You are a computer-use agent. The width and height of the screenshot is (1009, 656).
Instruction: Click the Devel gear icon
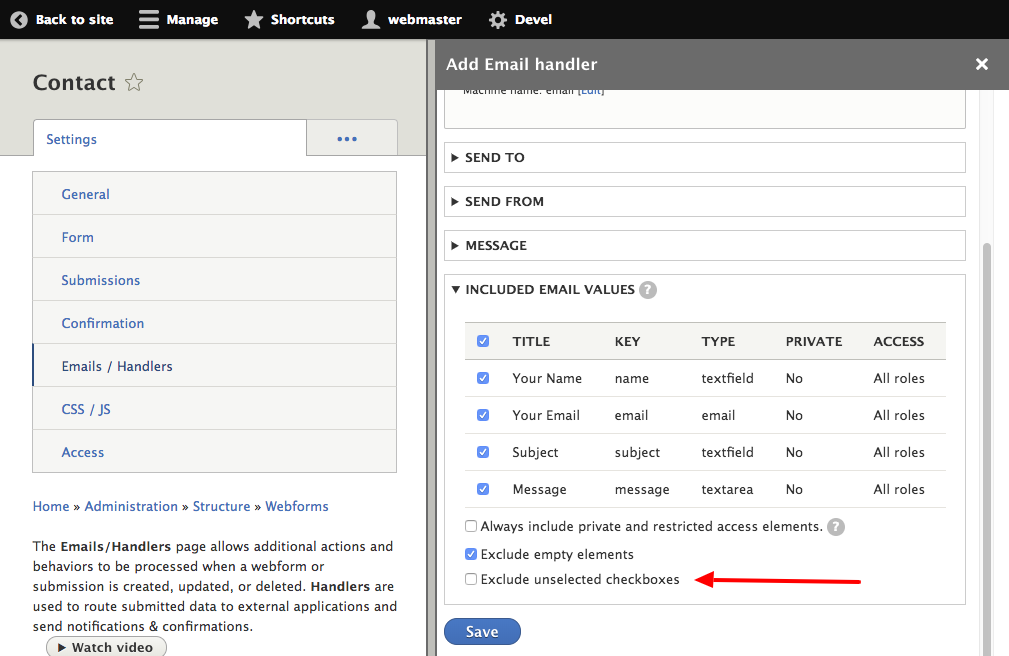[497, 20]
